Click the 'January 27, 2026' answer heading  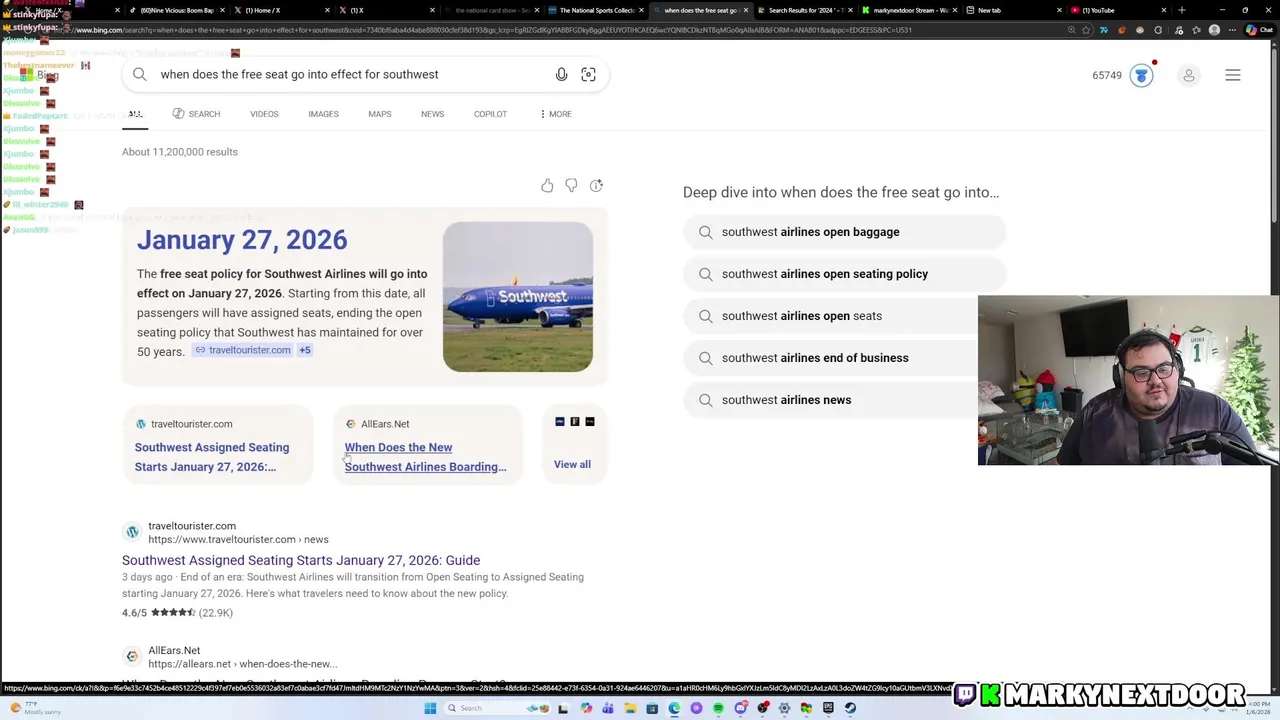(x=242, y=240)
